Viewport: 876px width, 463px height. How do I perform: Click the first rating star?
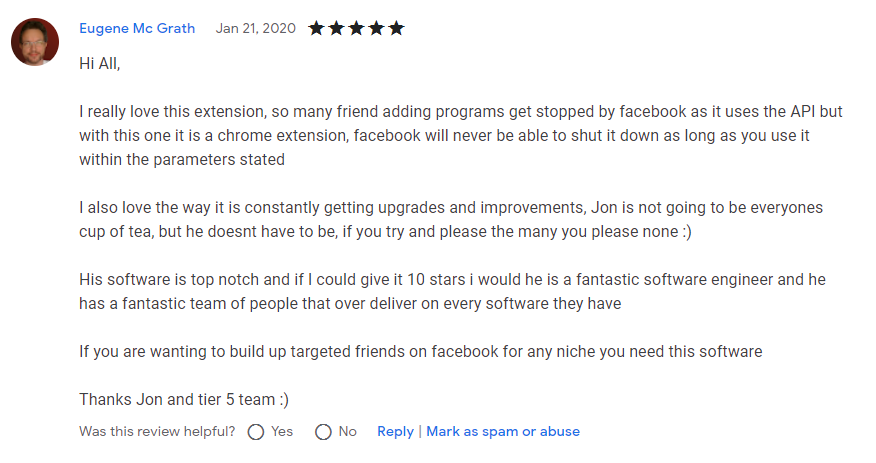(316, 28)
